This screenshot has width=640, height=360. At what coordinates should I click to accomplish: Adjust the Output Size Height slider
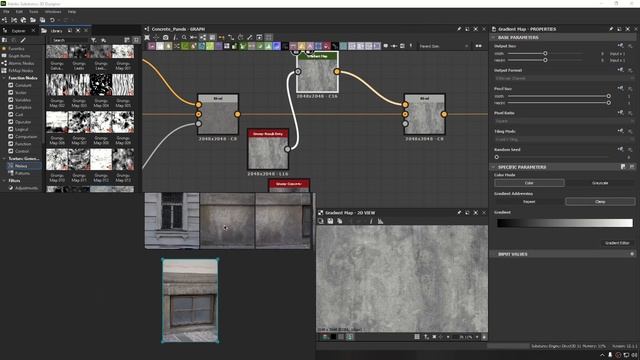point(545,60)
